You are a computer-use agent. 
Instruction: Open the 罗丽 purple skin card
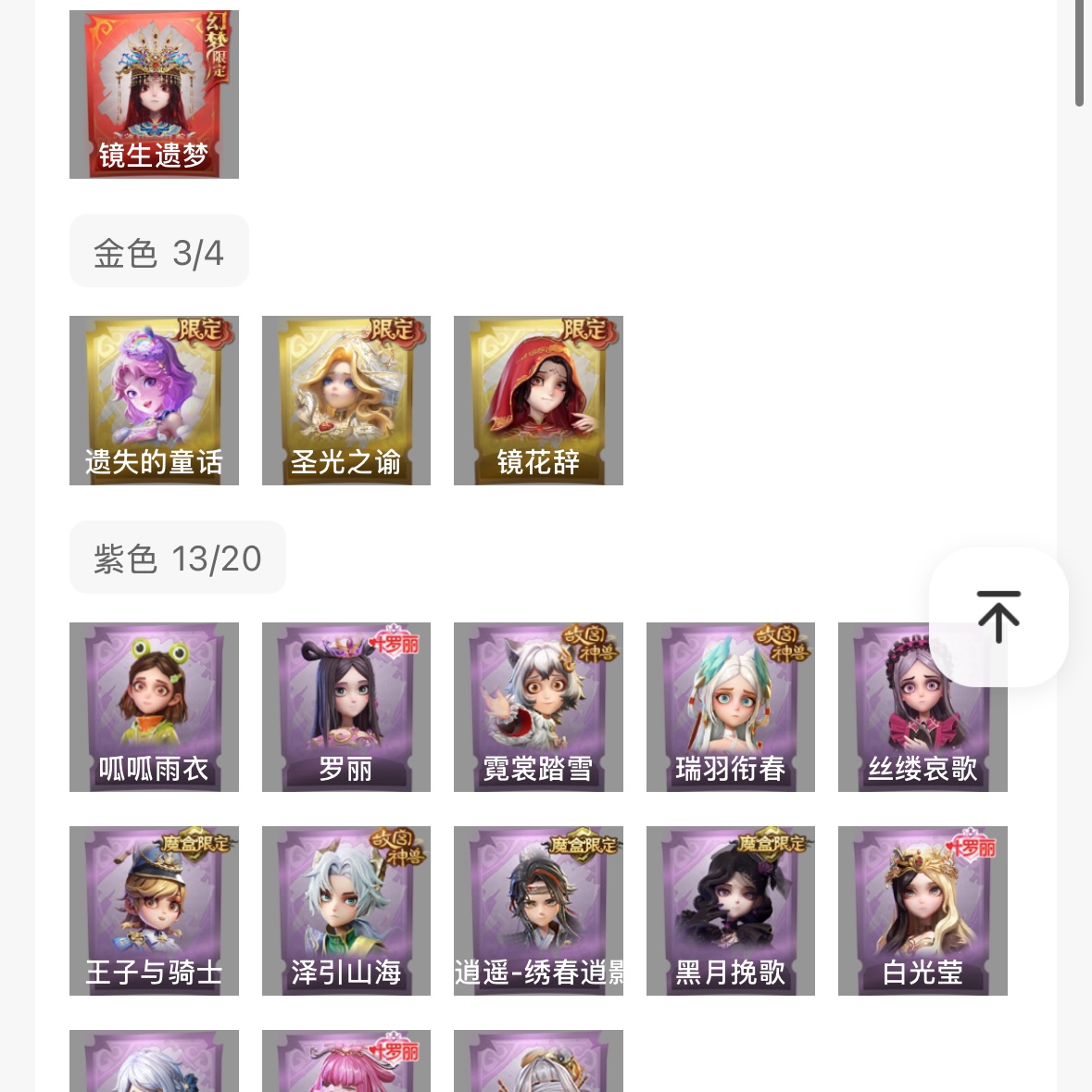pos(346,707)
